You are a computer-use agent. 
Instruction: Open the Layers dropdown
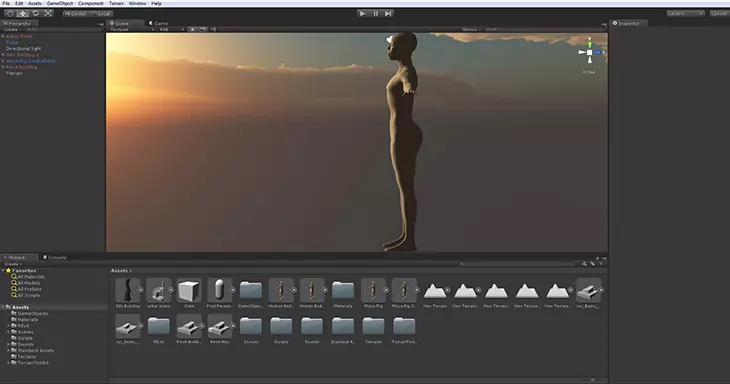click(685, 13)
